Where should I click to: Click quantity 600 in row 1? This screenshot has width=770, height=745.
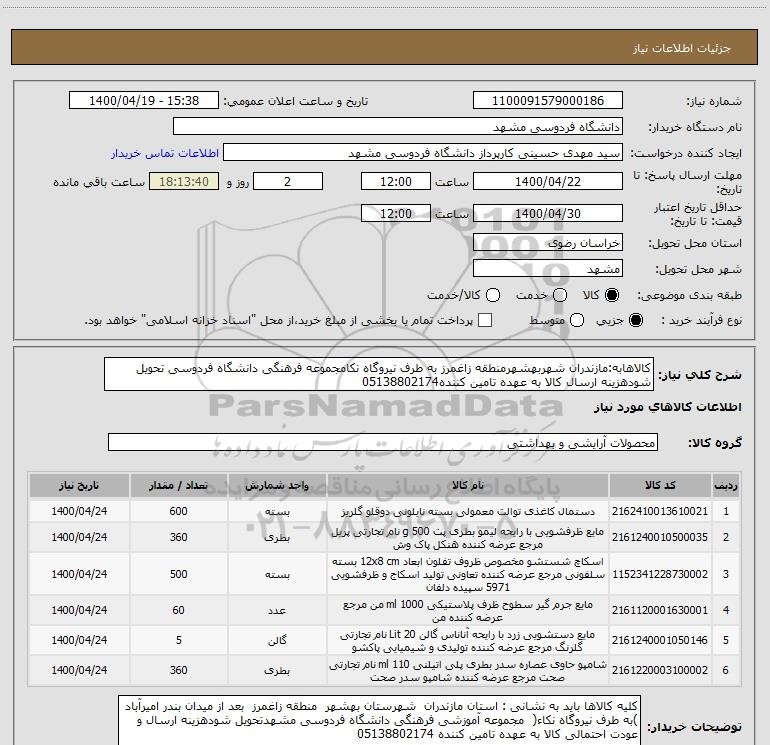[178, 511]
